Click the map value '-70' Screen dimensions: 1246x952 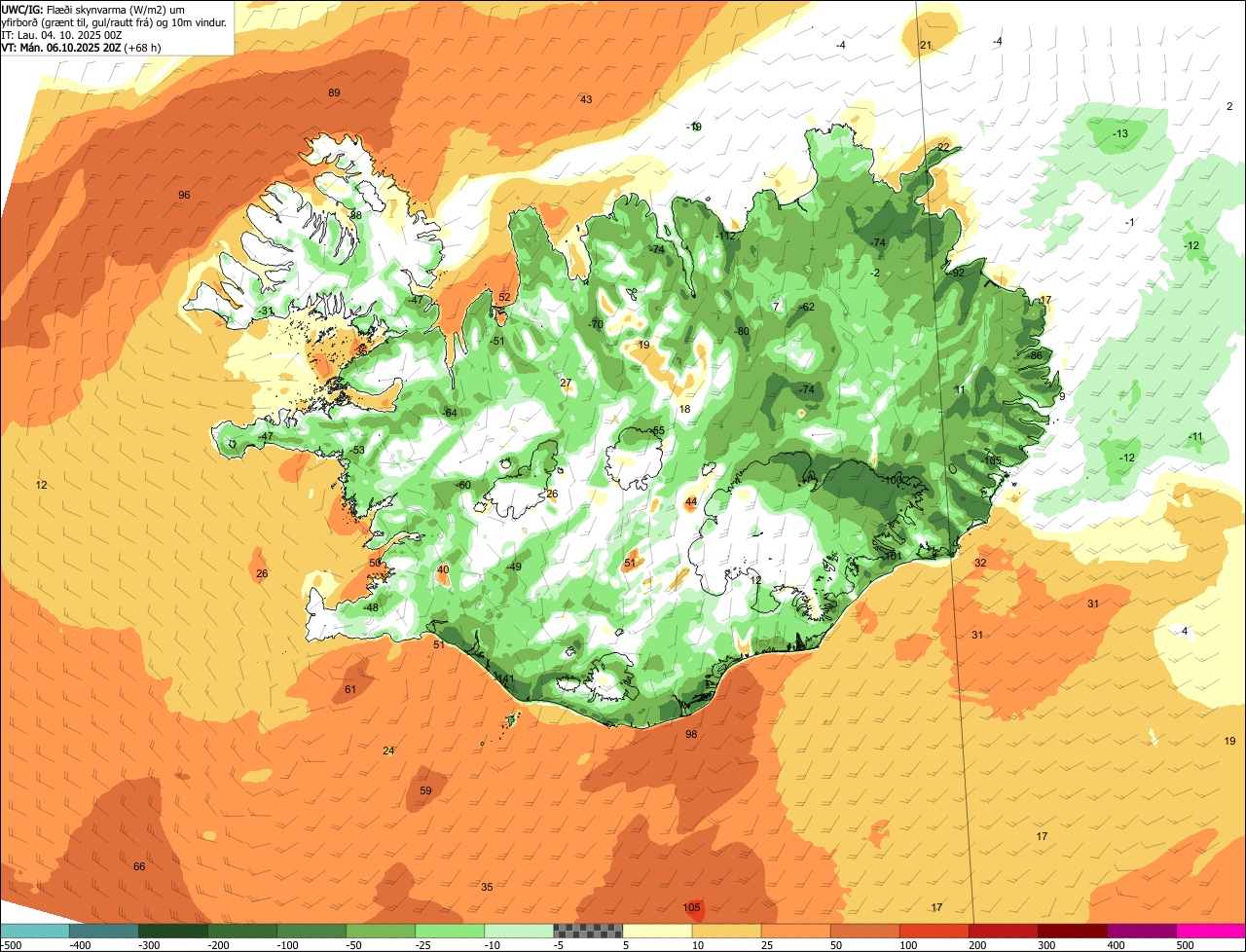(x=596, y=324)
